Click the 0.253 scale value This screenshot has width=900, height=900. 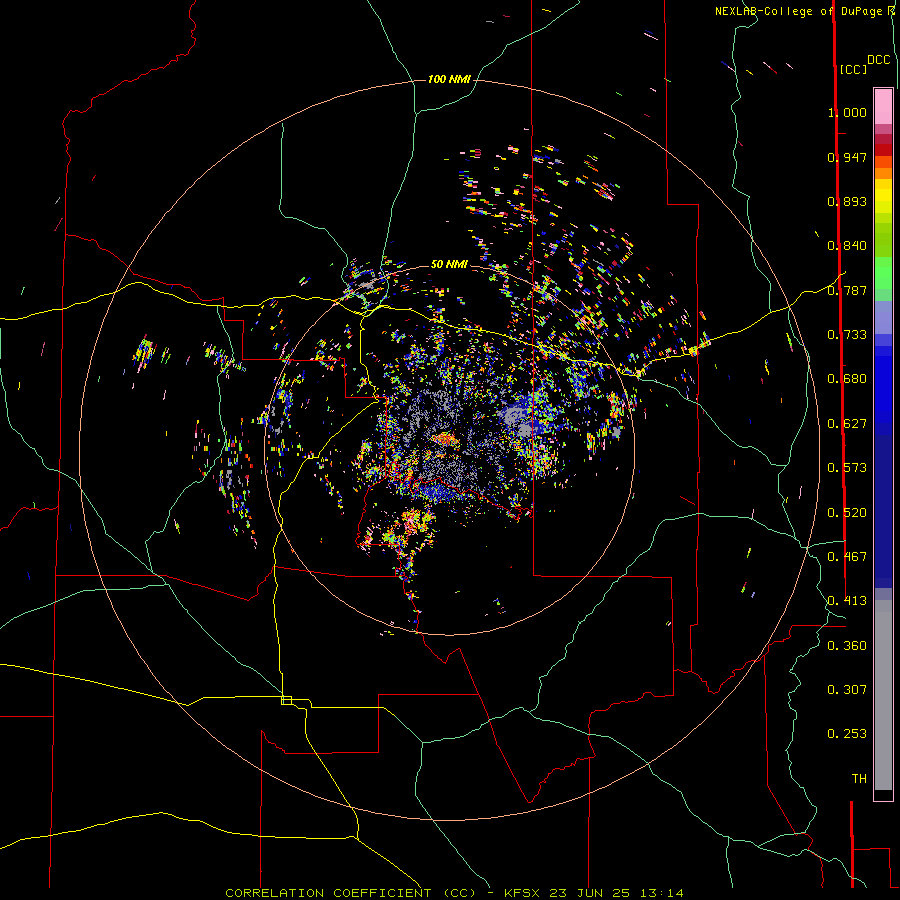point(847,734)
